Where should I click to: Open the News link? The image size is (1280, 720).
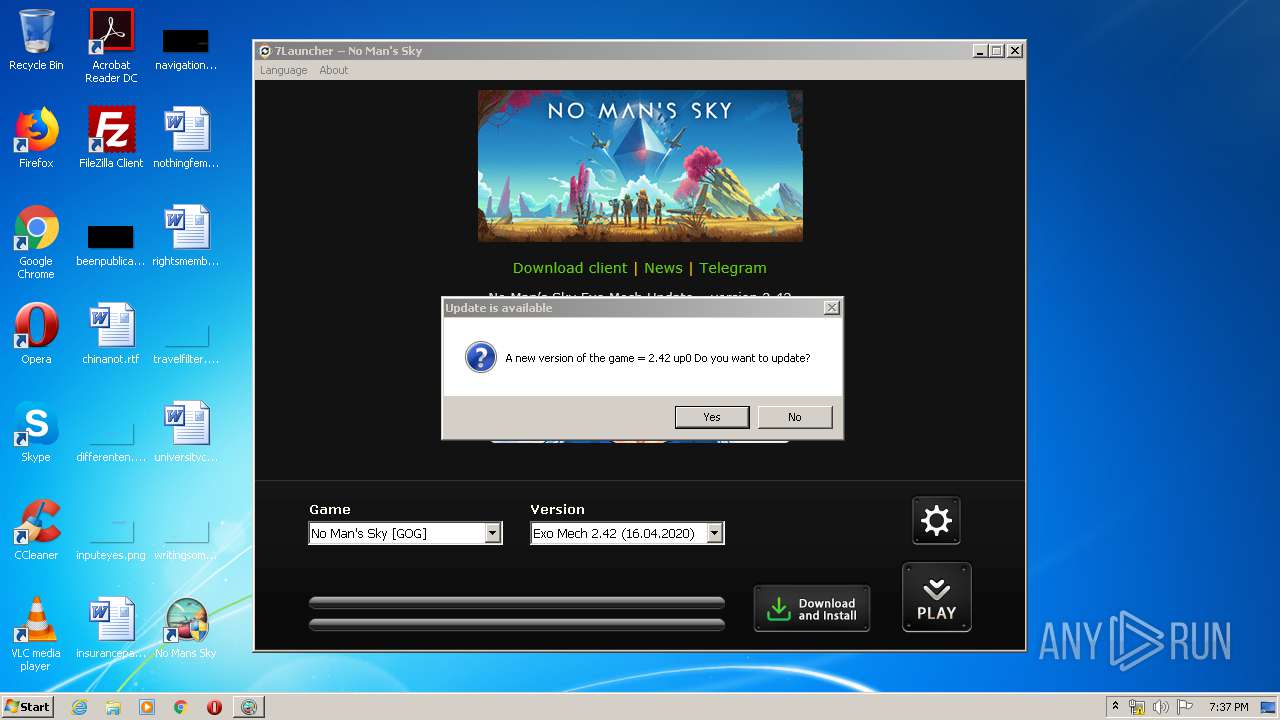click(663, 268)
